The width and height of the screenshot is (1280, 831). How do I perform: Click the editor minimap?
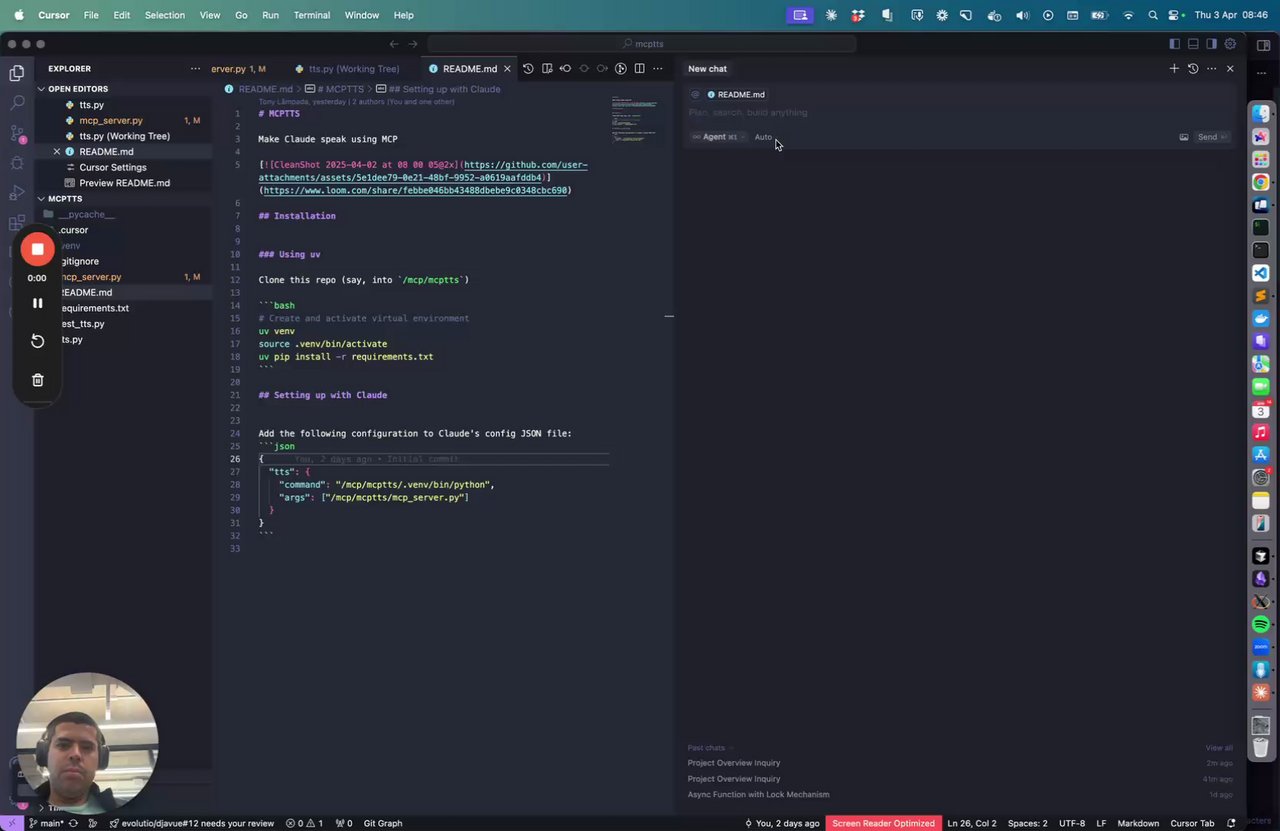tap(635, 120)
